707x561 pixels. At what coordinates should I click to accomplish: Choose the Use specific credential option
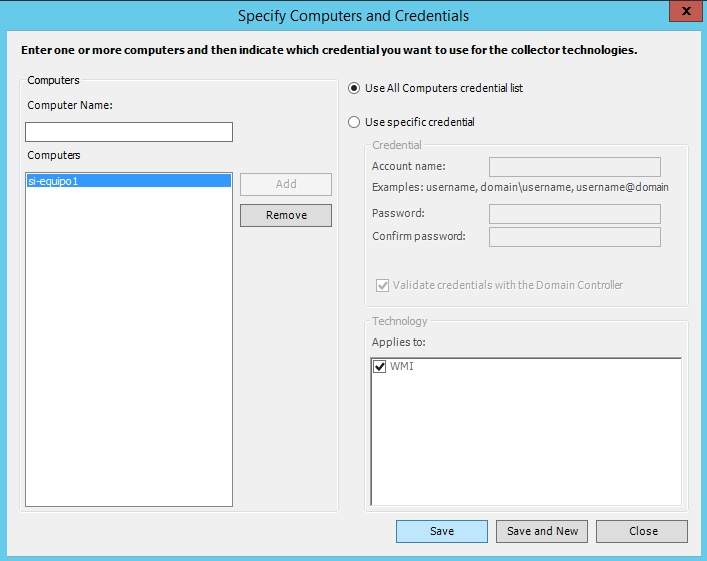click(353, 122)
